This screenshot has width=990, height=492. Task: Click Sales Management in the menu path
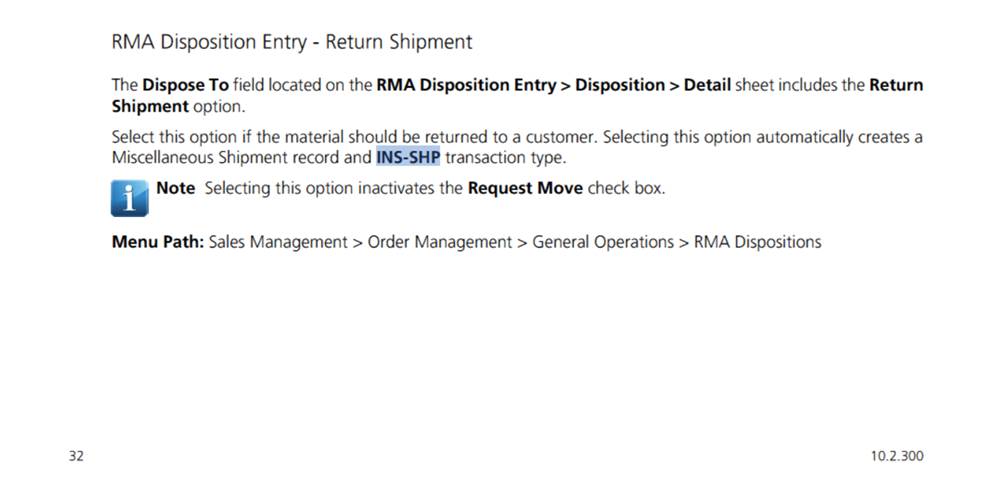[278, 242]
